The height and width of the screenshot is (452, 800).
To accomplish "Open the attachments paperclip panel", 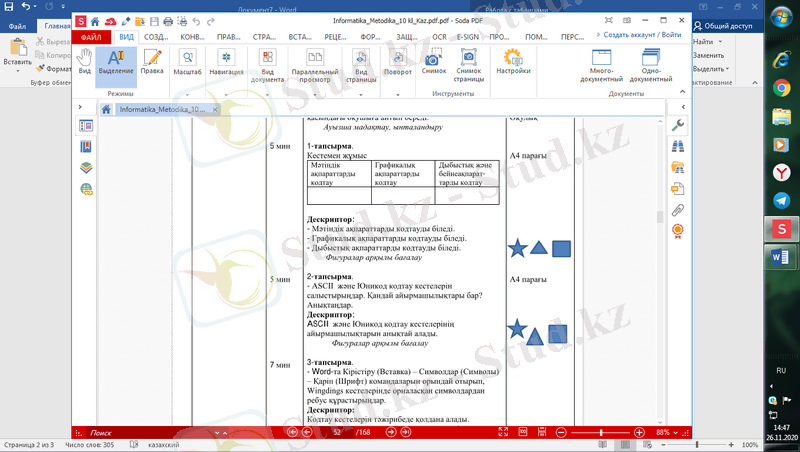I will pyautogui.click(x=678, y=209).
